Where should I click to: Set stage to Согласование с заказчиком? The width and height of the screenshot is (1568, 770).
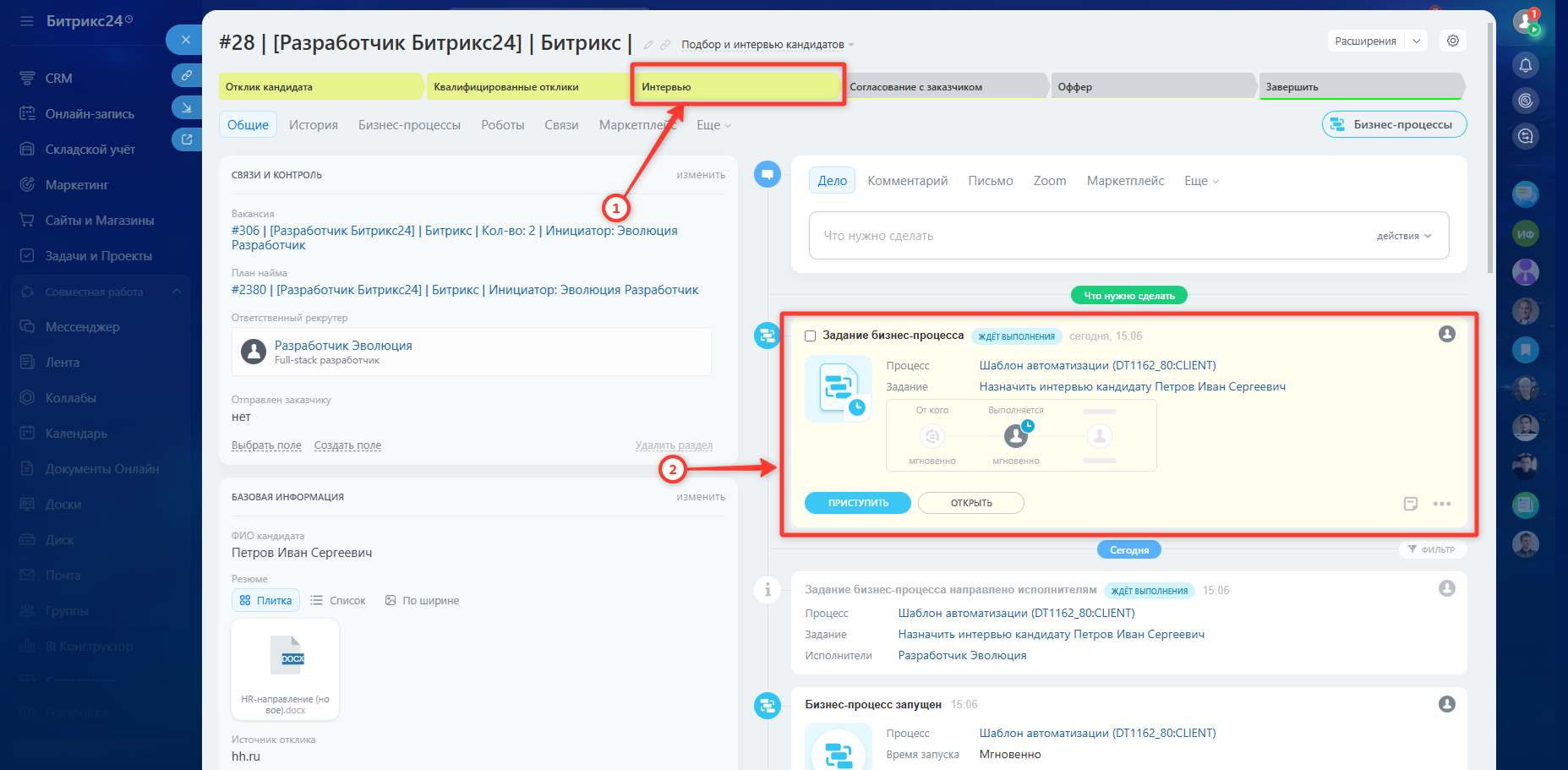tap(947, 86)
